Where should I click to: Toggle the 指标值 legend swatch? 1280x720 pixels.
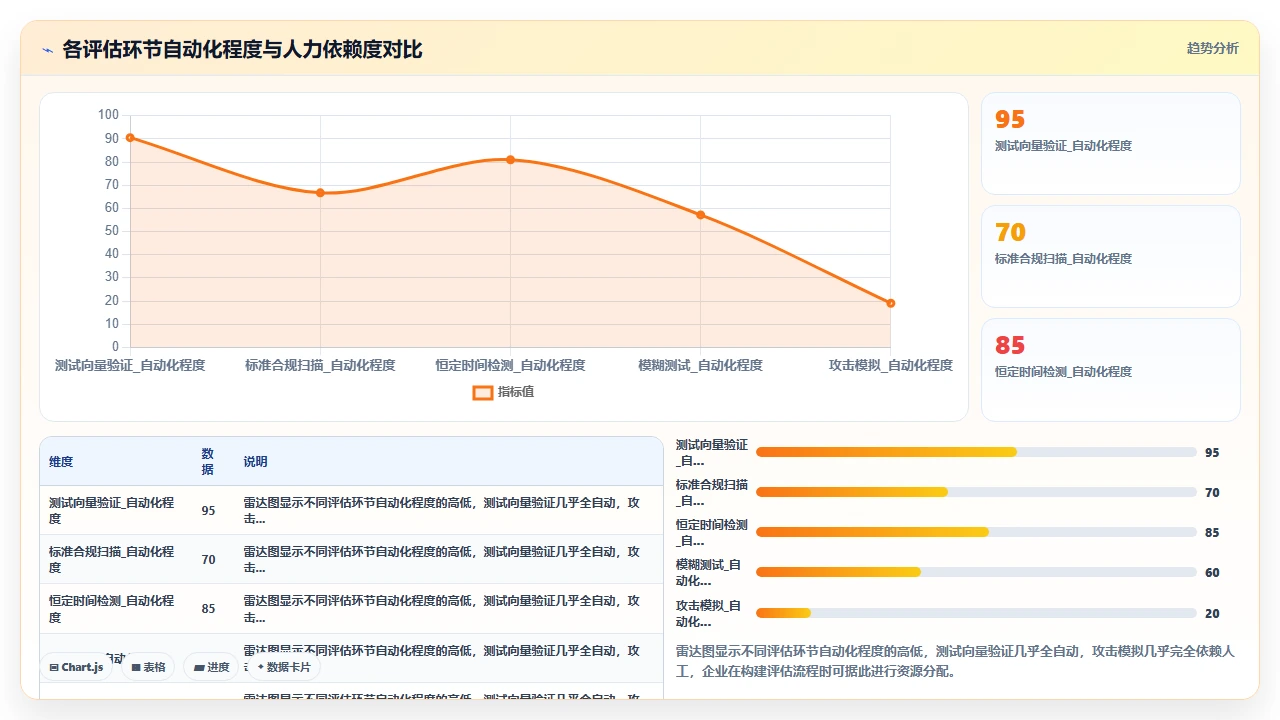[482, 392]
